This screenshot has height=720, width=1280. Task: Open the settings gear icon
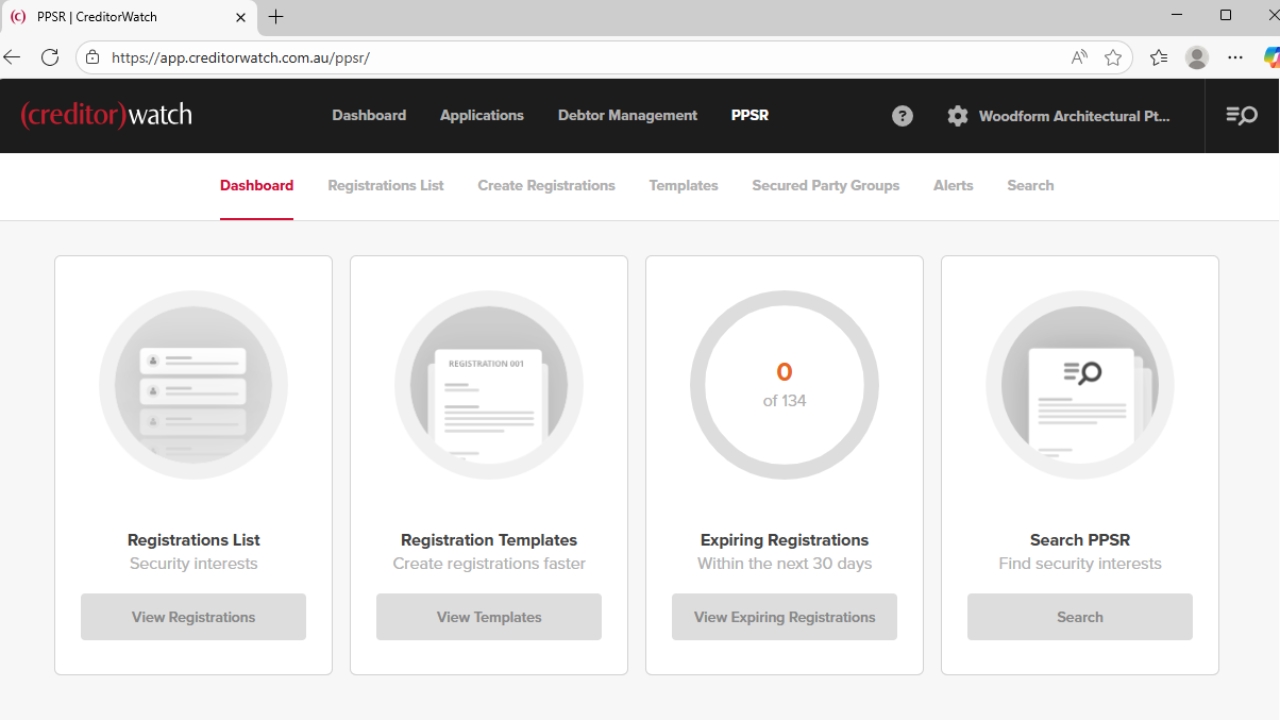958,116
